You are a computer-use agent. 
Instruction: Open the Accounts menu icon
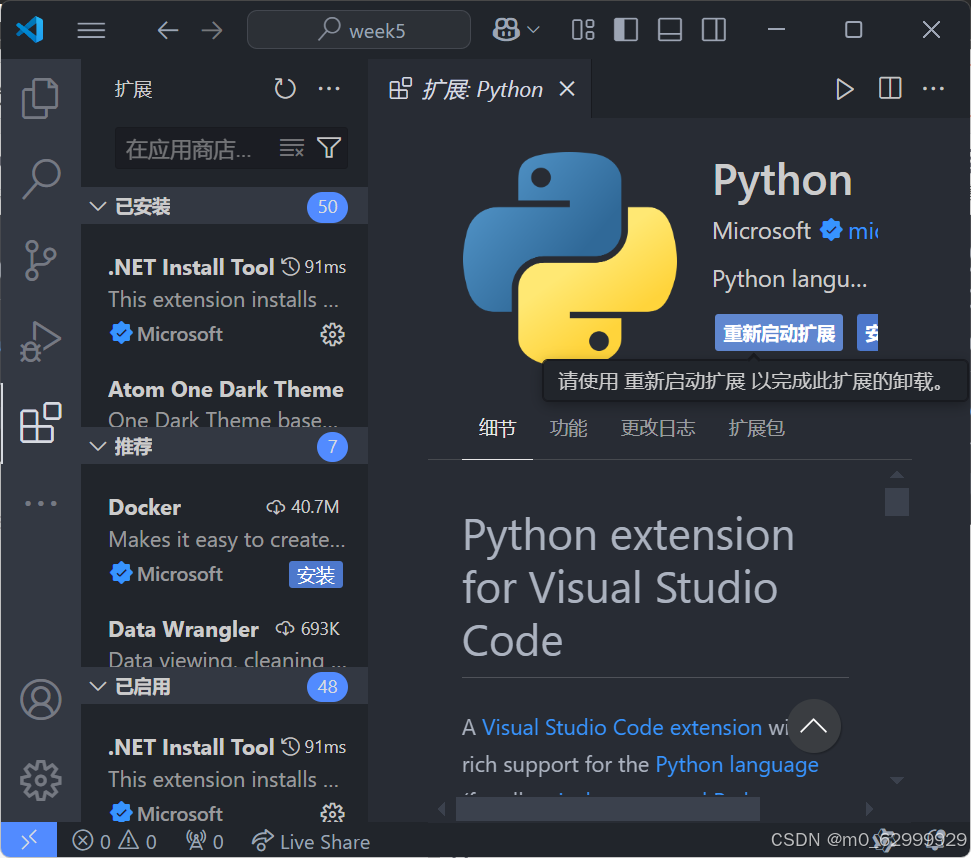40,700
